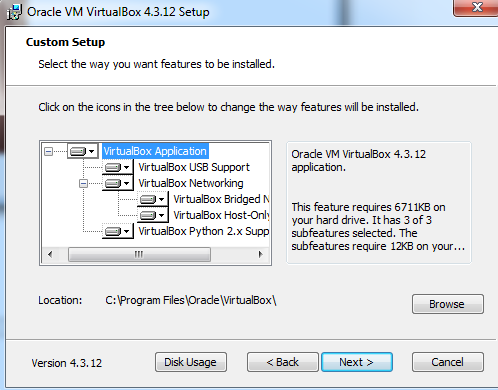This screenshot has height=390, width=498.
Task: Click the right arrow of tree scrollbar
Action: tap(261, 255)
